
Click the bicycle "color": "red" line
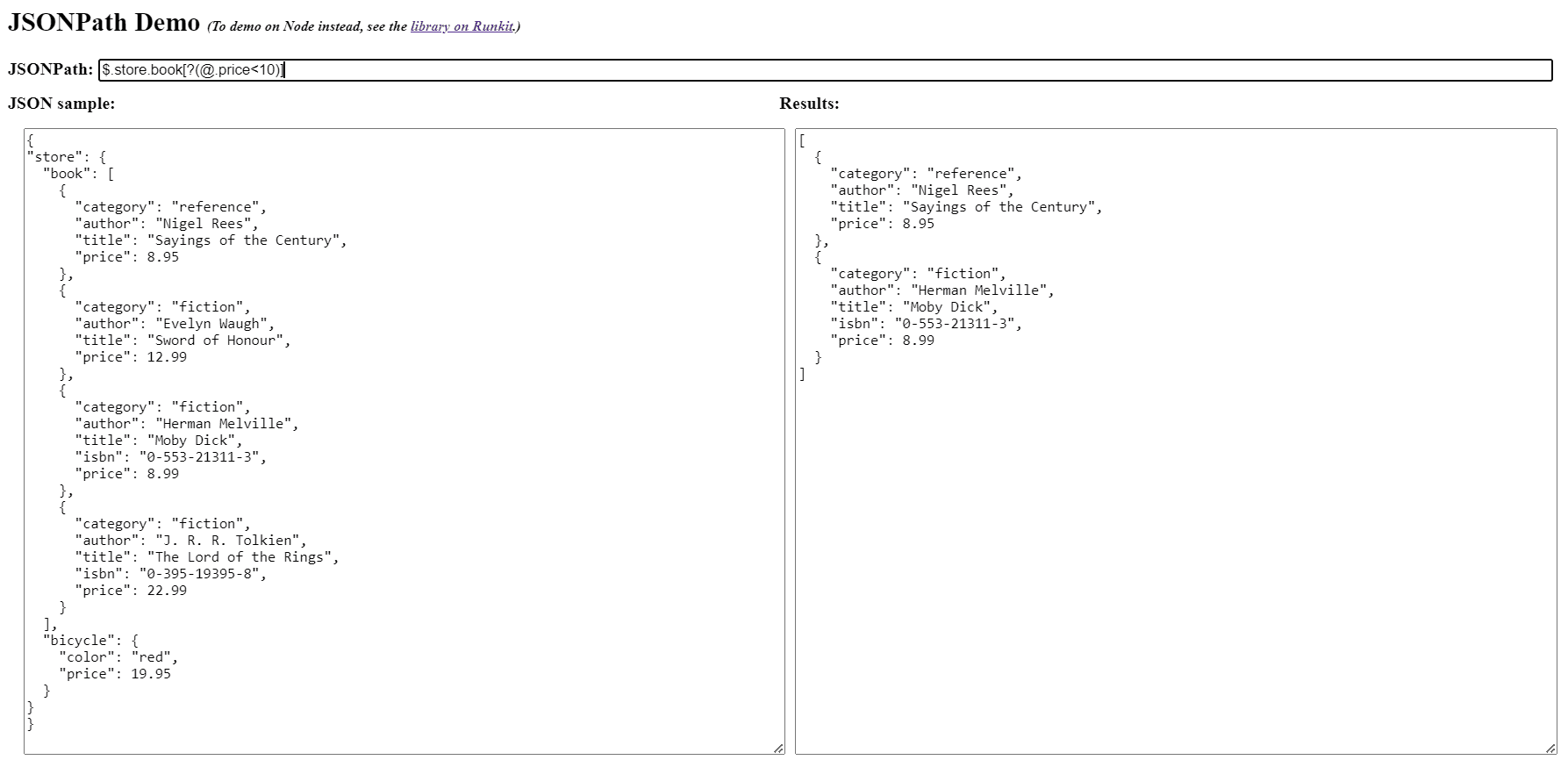coord(118,657)
